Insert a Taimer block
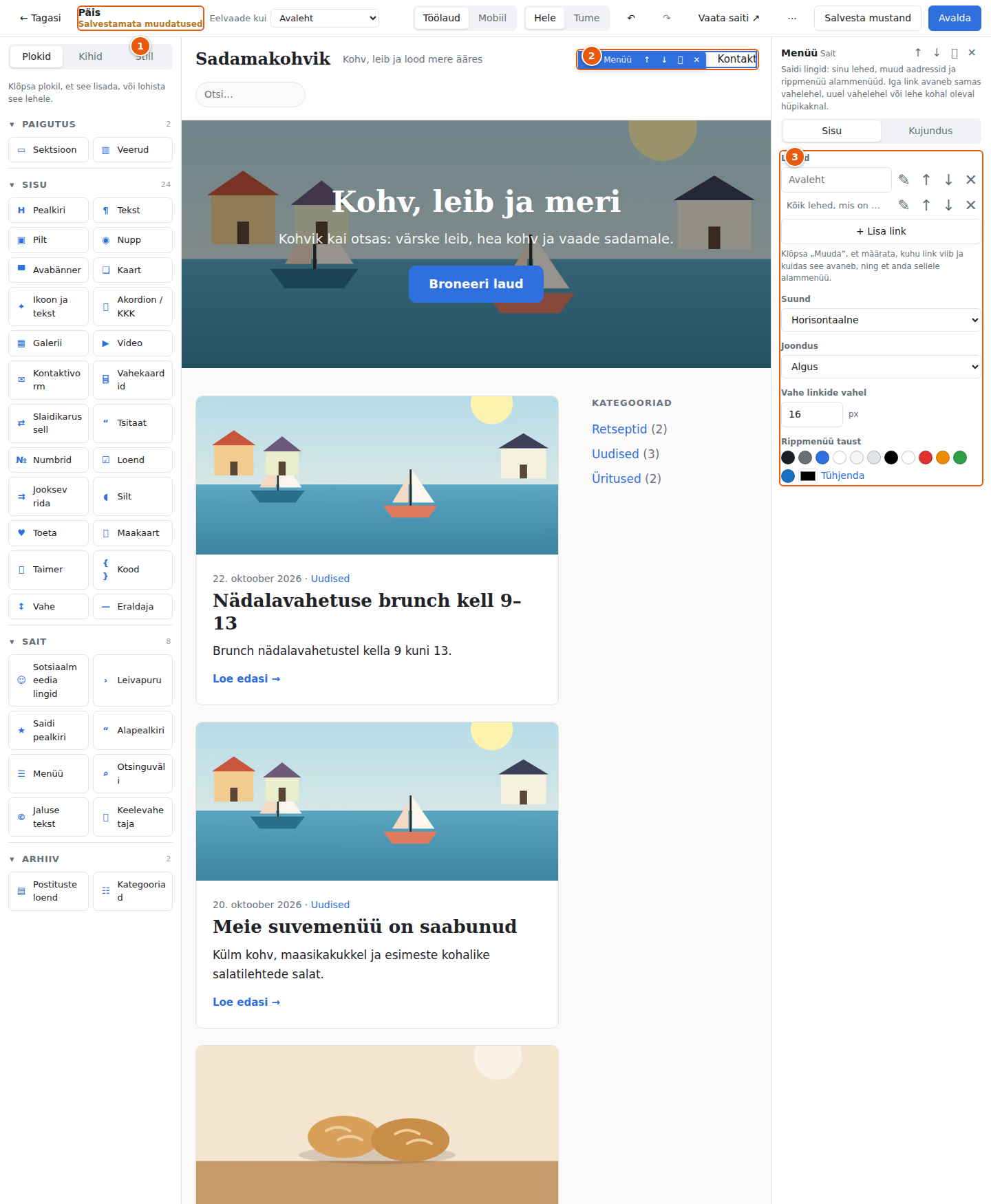 coord(48,570)
